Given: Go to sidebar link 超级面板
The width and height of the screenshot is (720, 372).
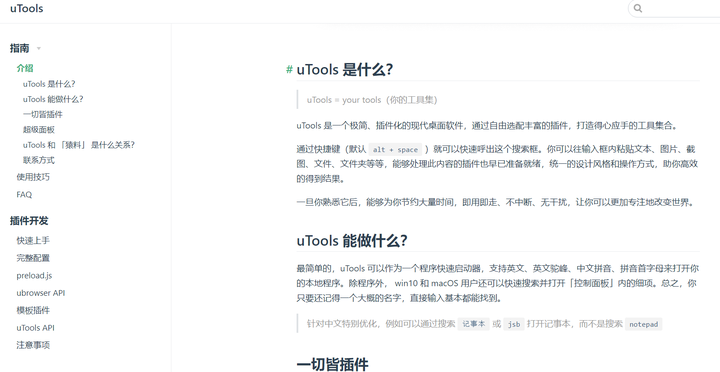Looking at the screenshot, I should coord(39,130).
